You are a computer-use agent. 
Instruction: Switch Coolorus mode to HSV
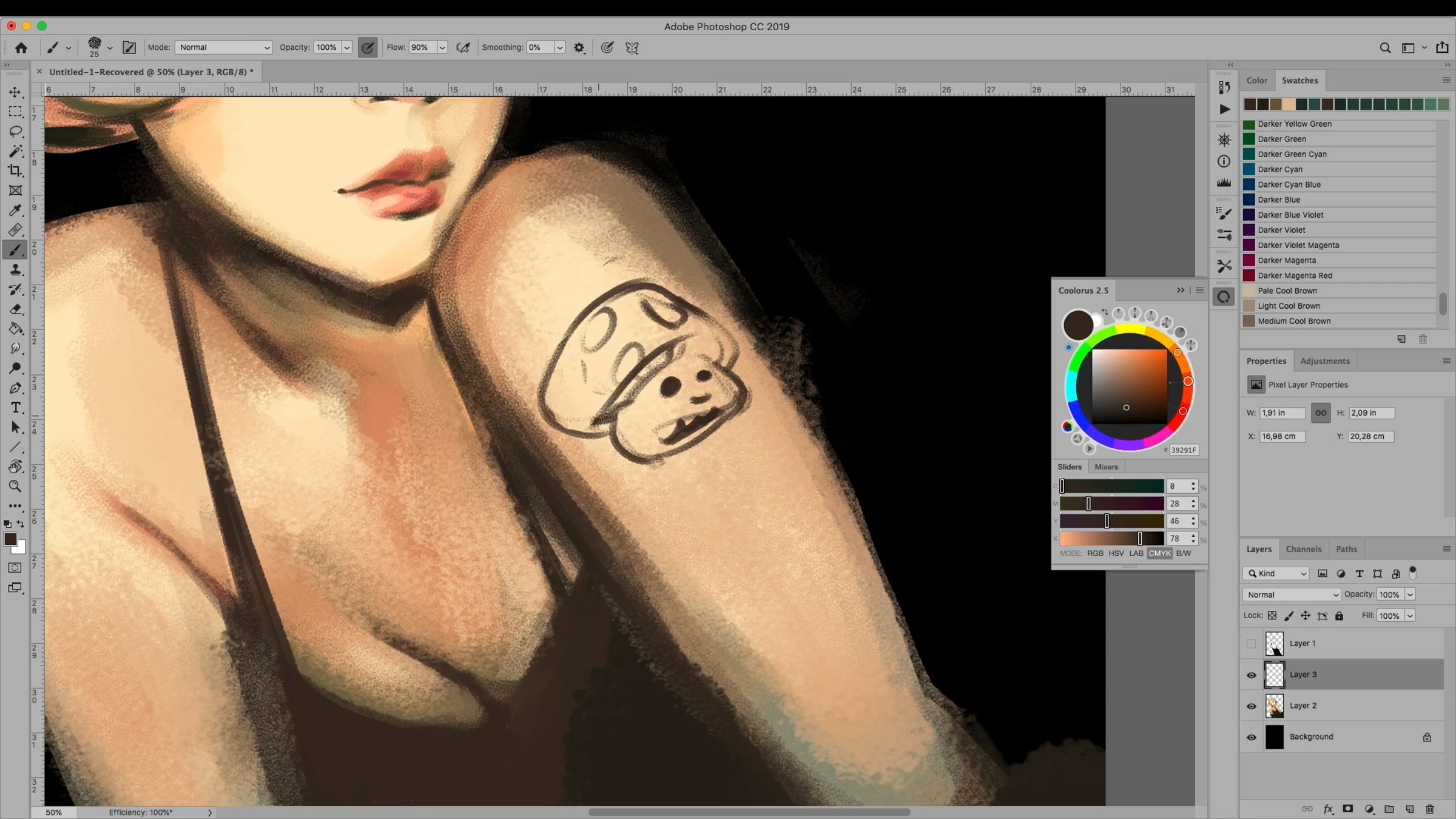[x=1116, y=553]
